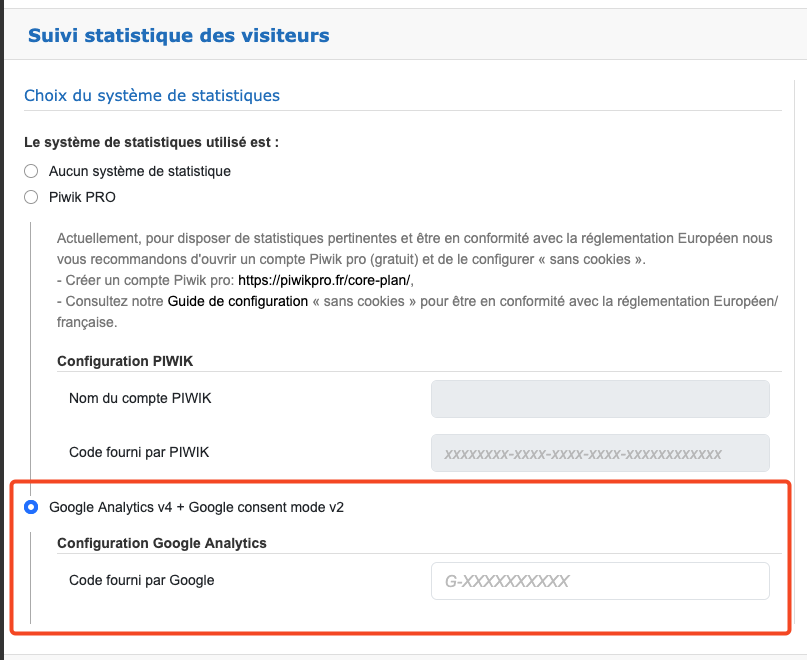Click "Le système de statistiques utilisé est" text
This screenshot has height=660, width=807.
pos(151,142)
